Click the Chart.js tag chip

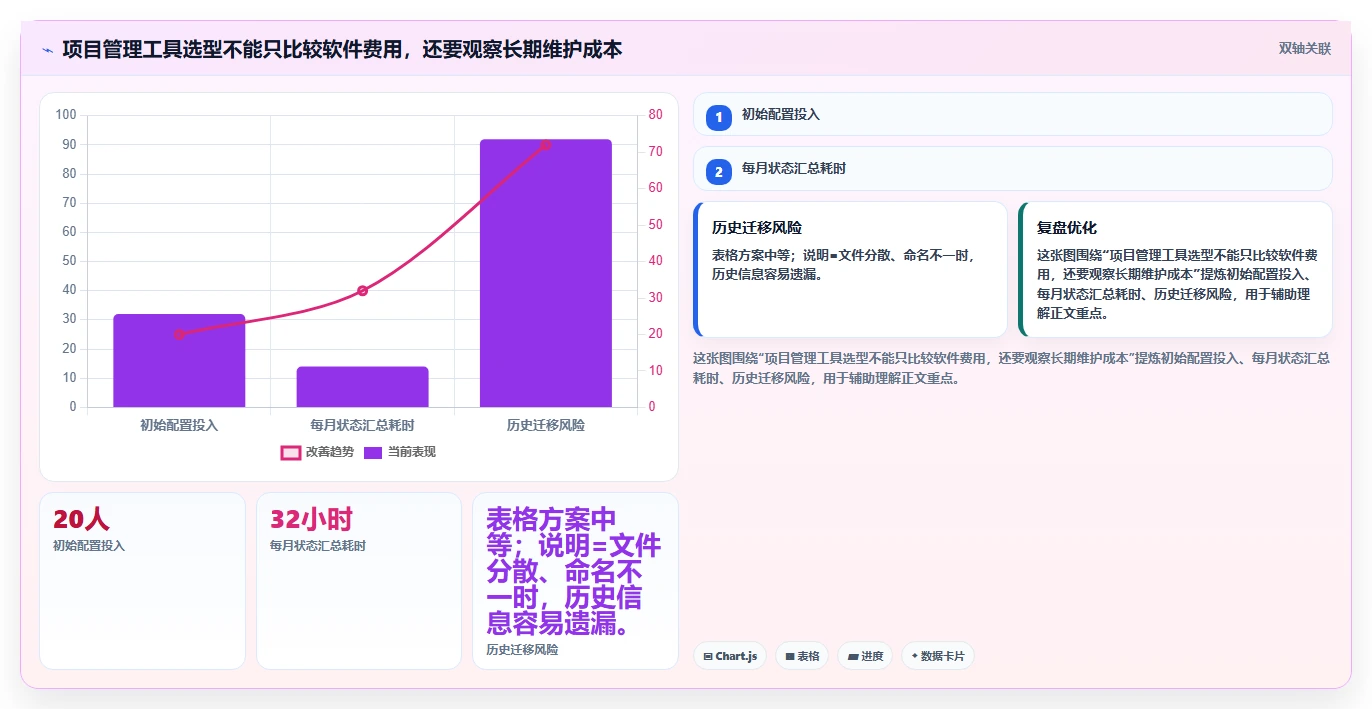730,656
